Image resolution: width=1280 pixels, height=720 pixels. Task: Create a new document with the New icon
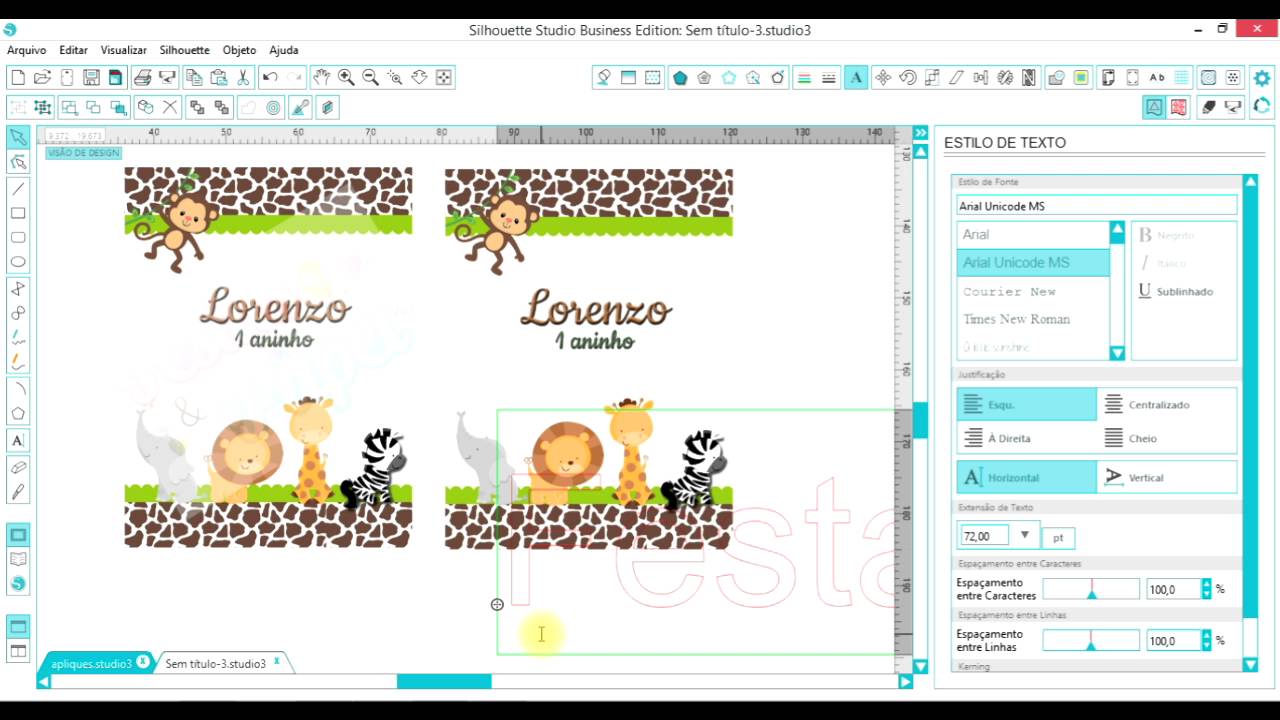pyautogui.click(x=17, y=77)
